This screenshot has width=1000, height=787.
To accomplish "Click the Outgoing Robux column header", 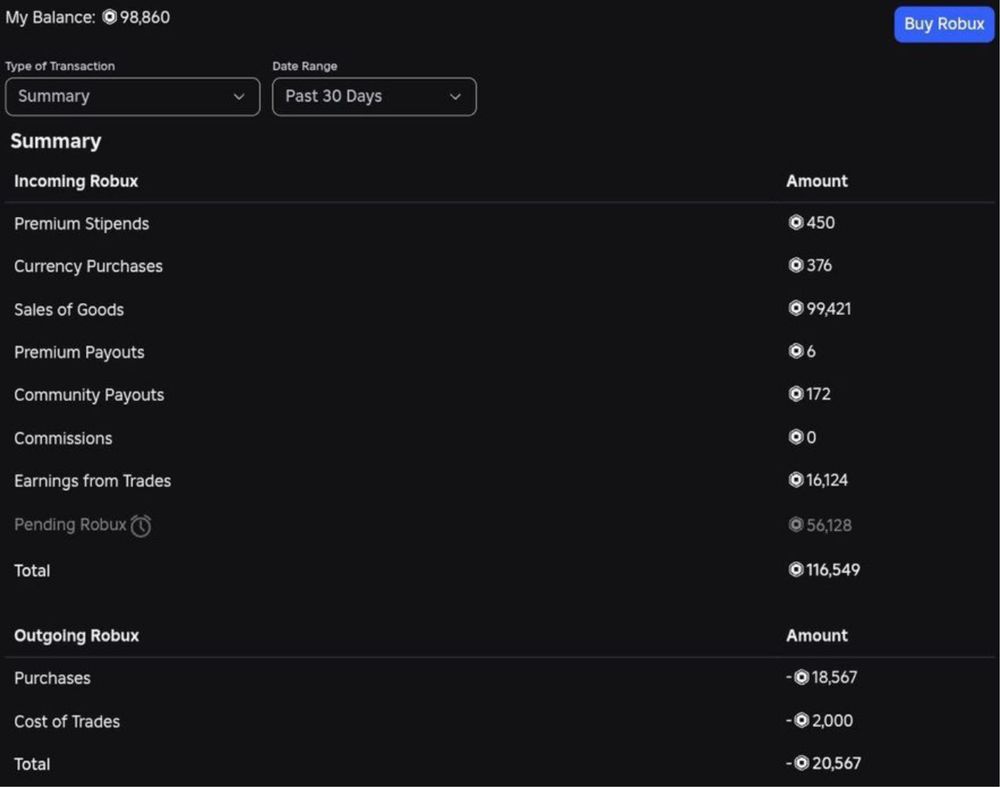I will tap(77, 635).
